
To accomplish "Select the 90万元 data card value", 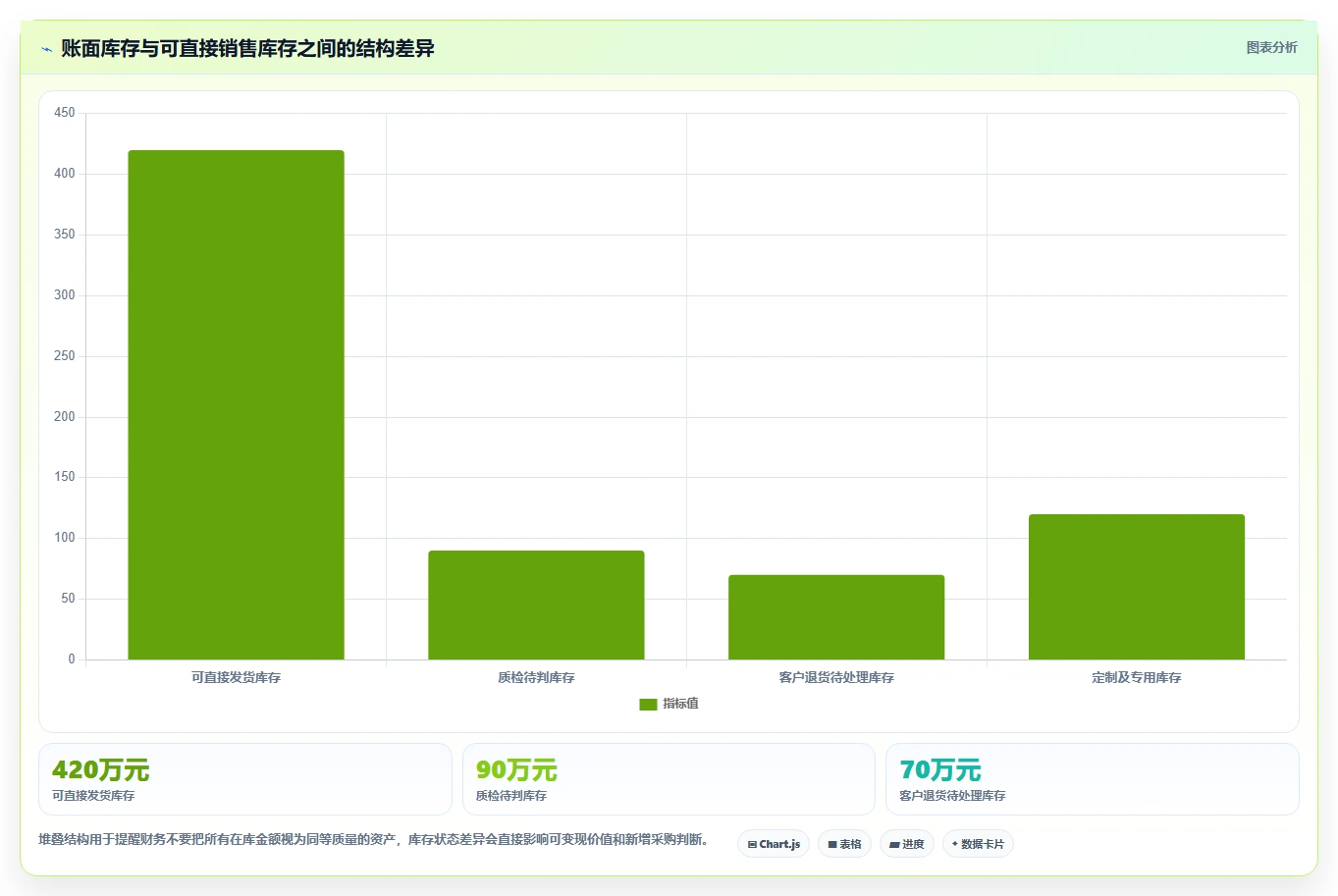I will point(516,770).
